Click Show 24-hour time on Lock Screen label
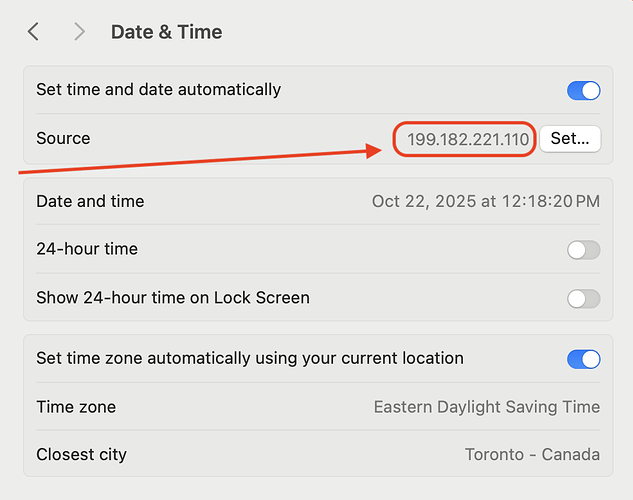Screen dimensions: 633x500 tap(172, 298)
